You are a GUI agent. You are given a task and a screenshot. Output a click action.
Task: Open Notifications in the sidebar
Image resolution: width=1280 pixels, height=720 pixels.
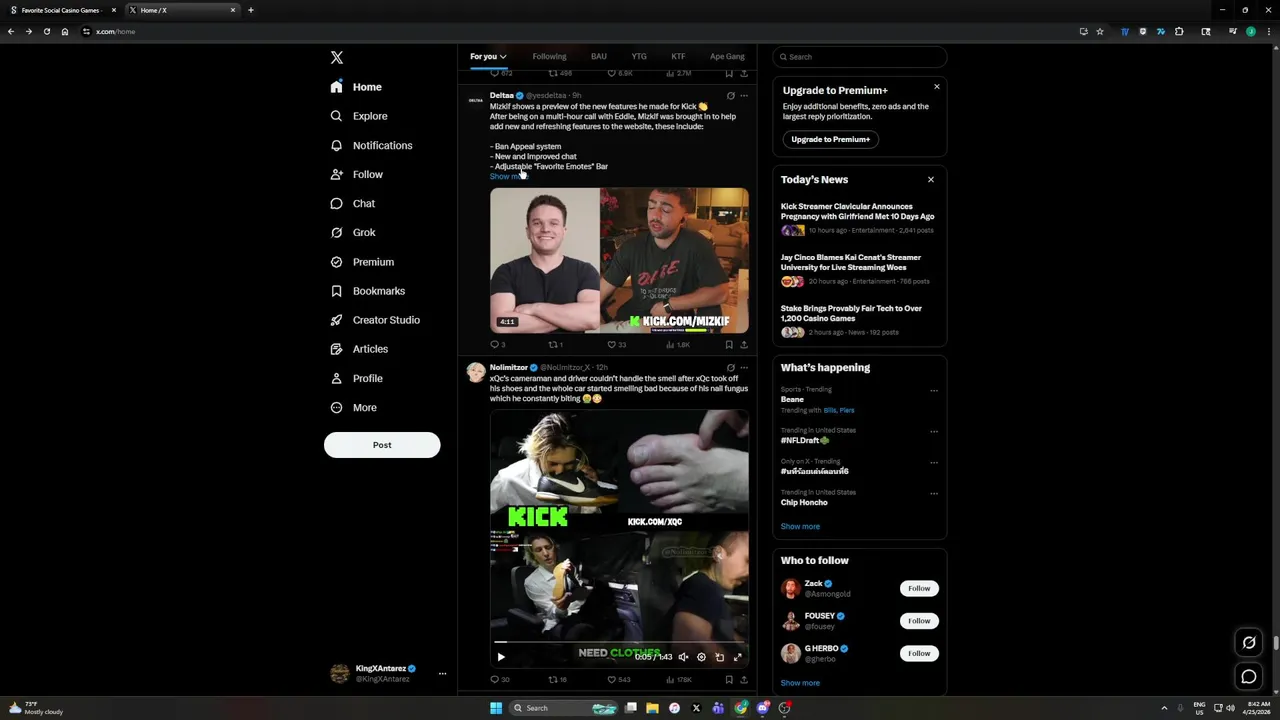(371, 145)
